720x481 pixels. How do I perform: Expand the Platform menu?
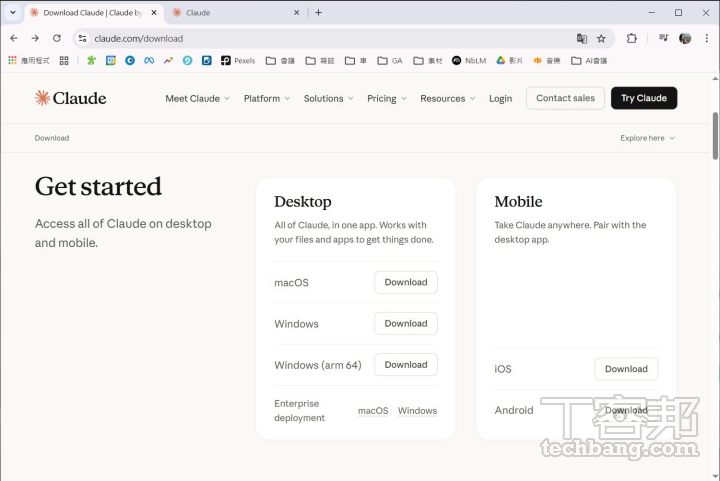tap(267, 99)
